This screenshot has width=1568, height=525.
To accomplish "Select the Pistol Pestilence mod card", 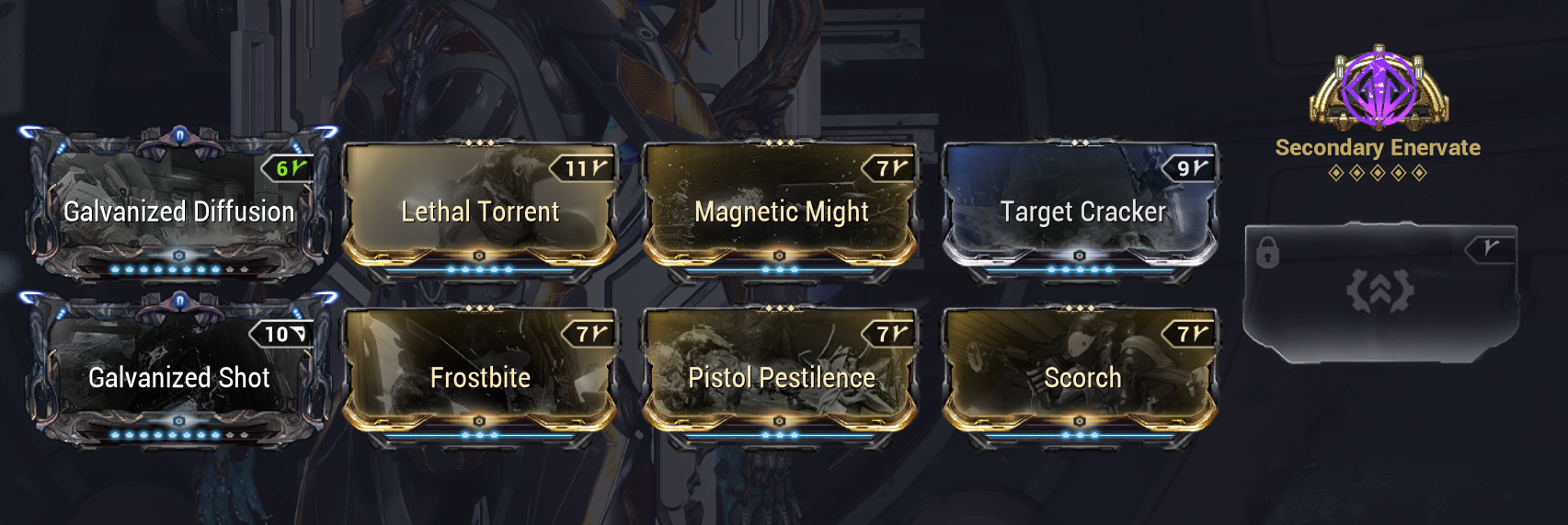I will [x=780, y=372].
